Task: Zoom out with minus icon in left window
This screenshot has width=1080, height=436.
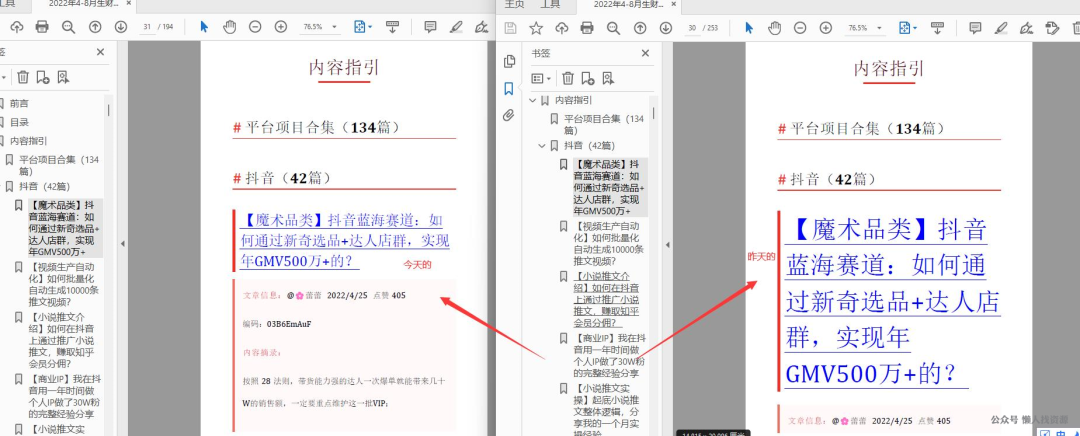Action: [x=255, y=27]
